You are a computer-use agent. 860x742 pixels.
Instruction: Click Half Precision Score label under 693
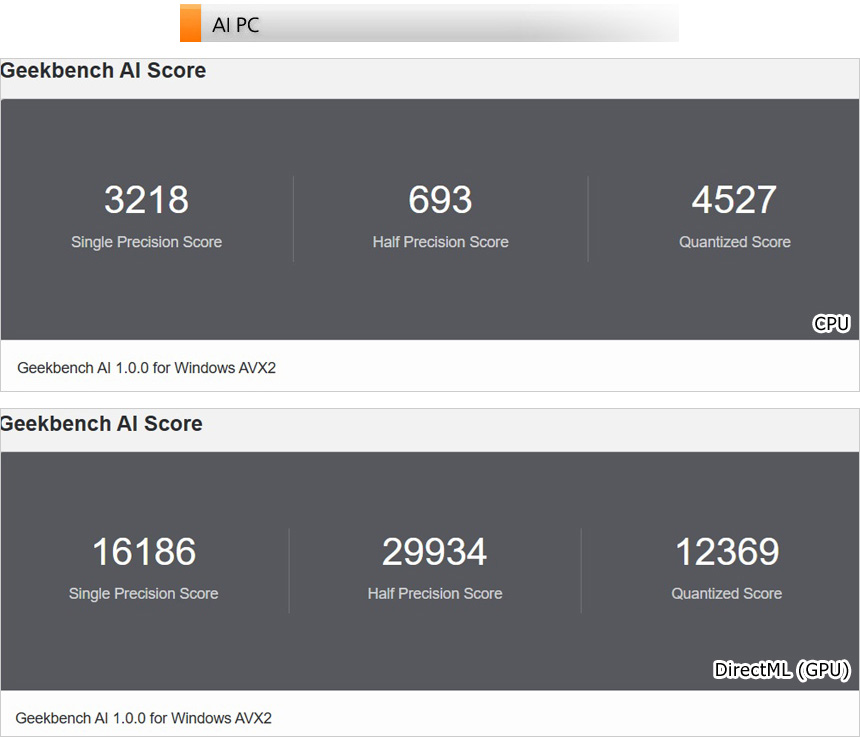[x=440, y=242]
